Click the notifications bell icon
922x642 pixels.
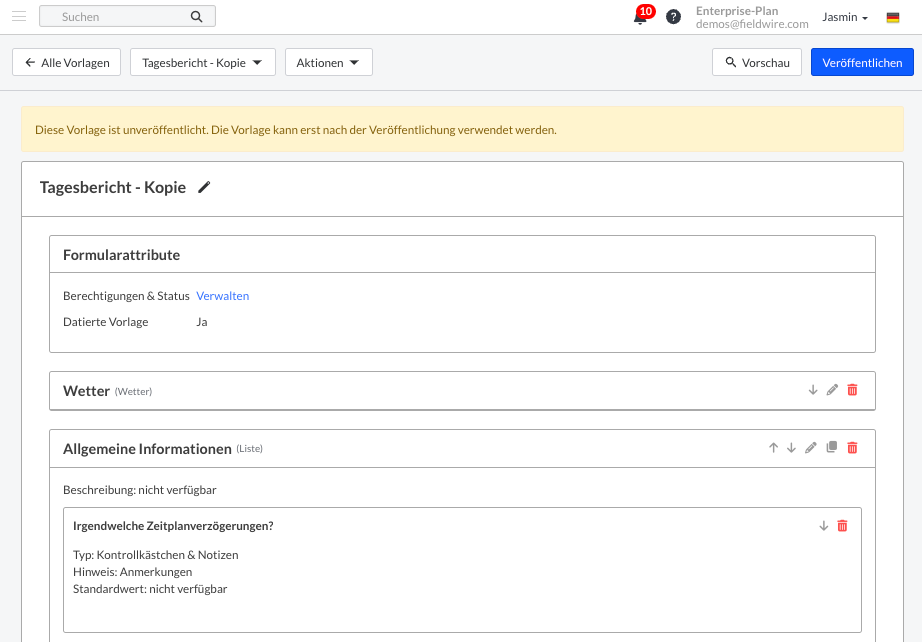coord(640,17)
